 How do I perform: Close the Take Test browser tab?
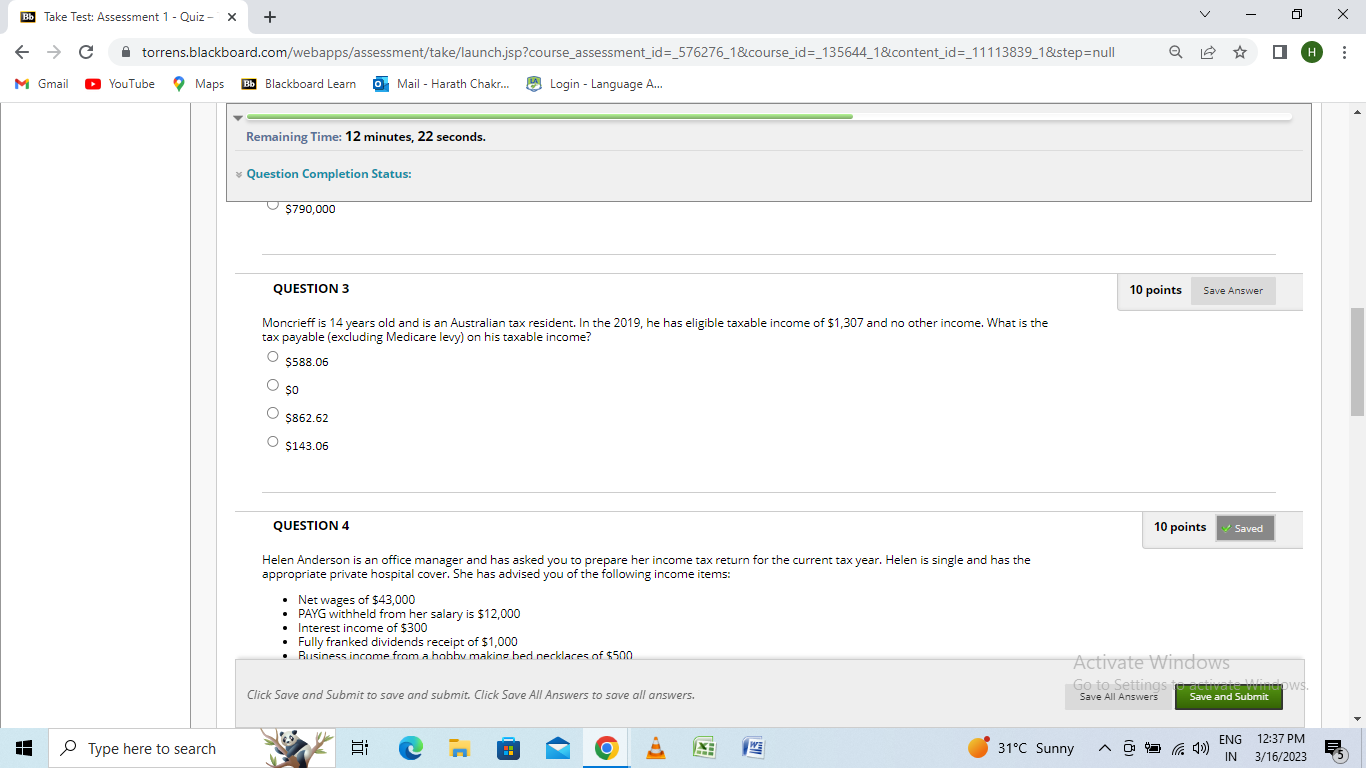click(x=232, y=17)
